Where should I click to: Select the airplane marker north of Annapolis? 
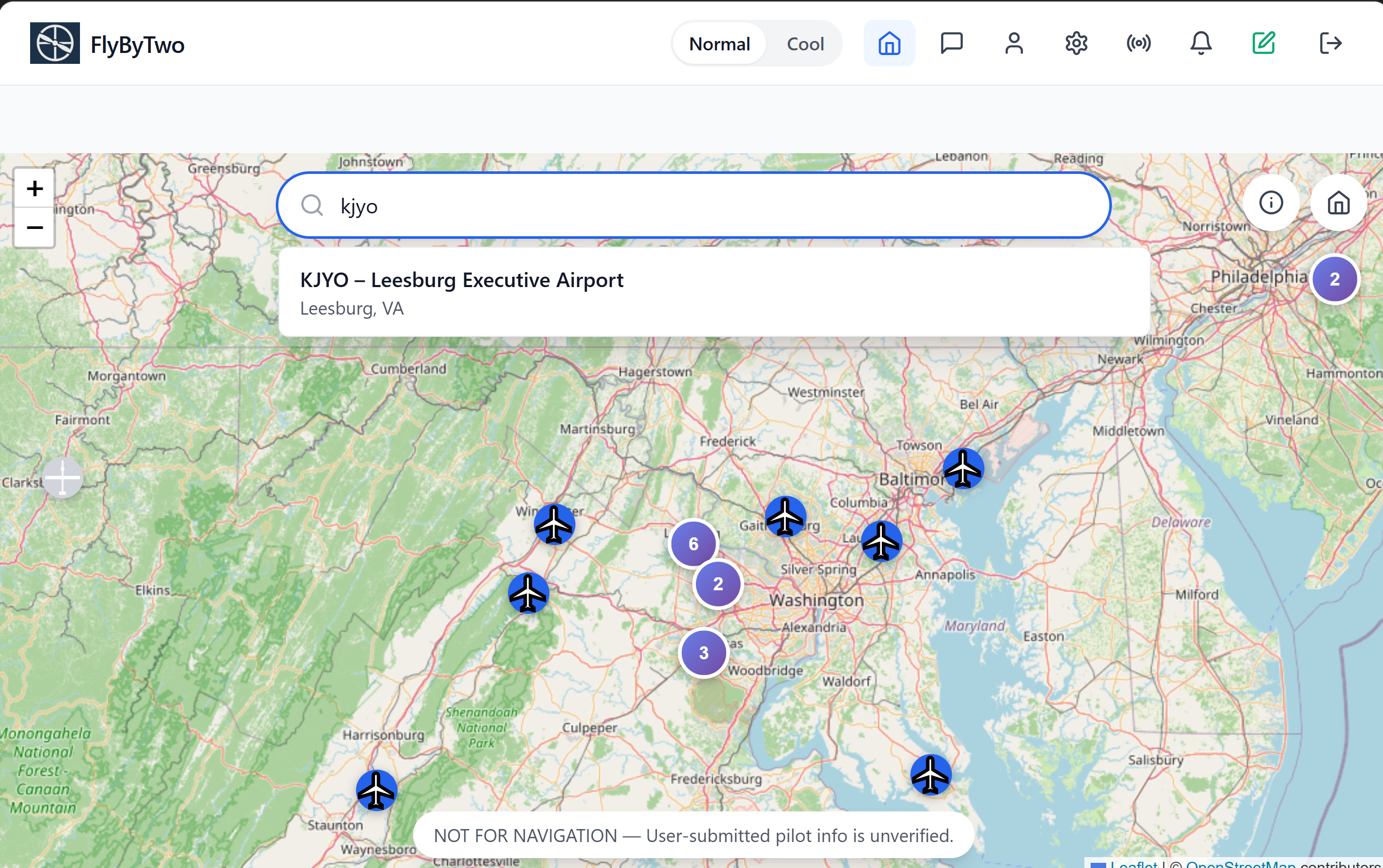(x=881, y=541)
